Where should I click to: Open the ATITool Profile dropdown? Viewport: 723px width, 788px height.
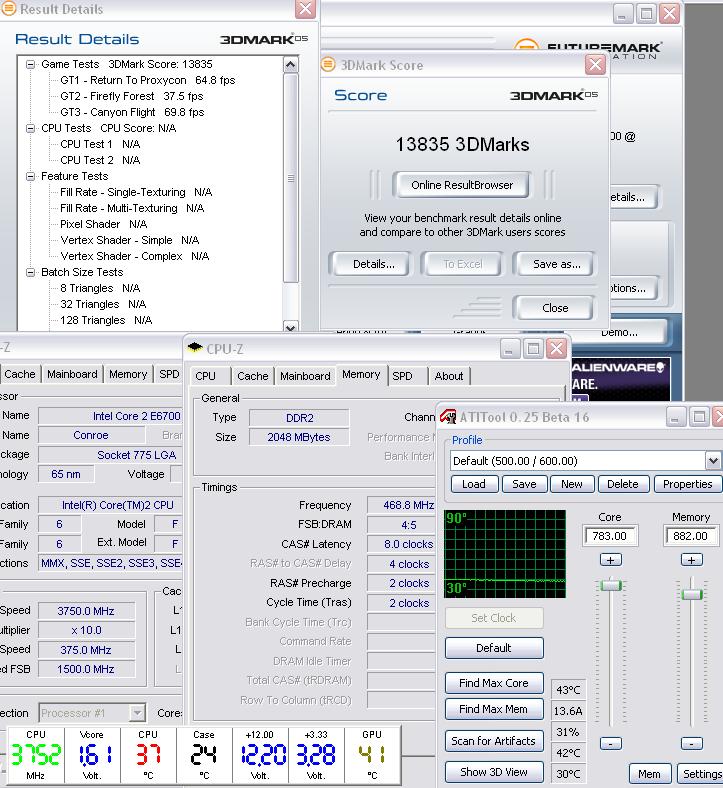[713, 460]
